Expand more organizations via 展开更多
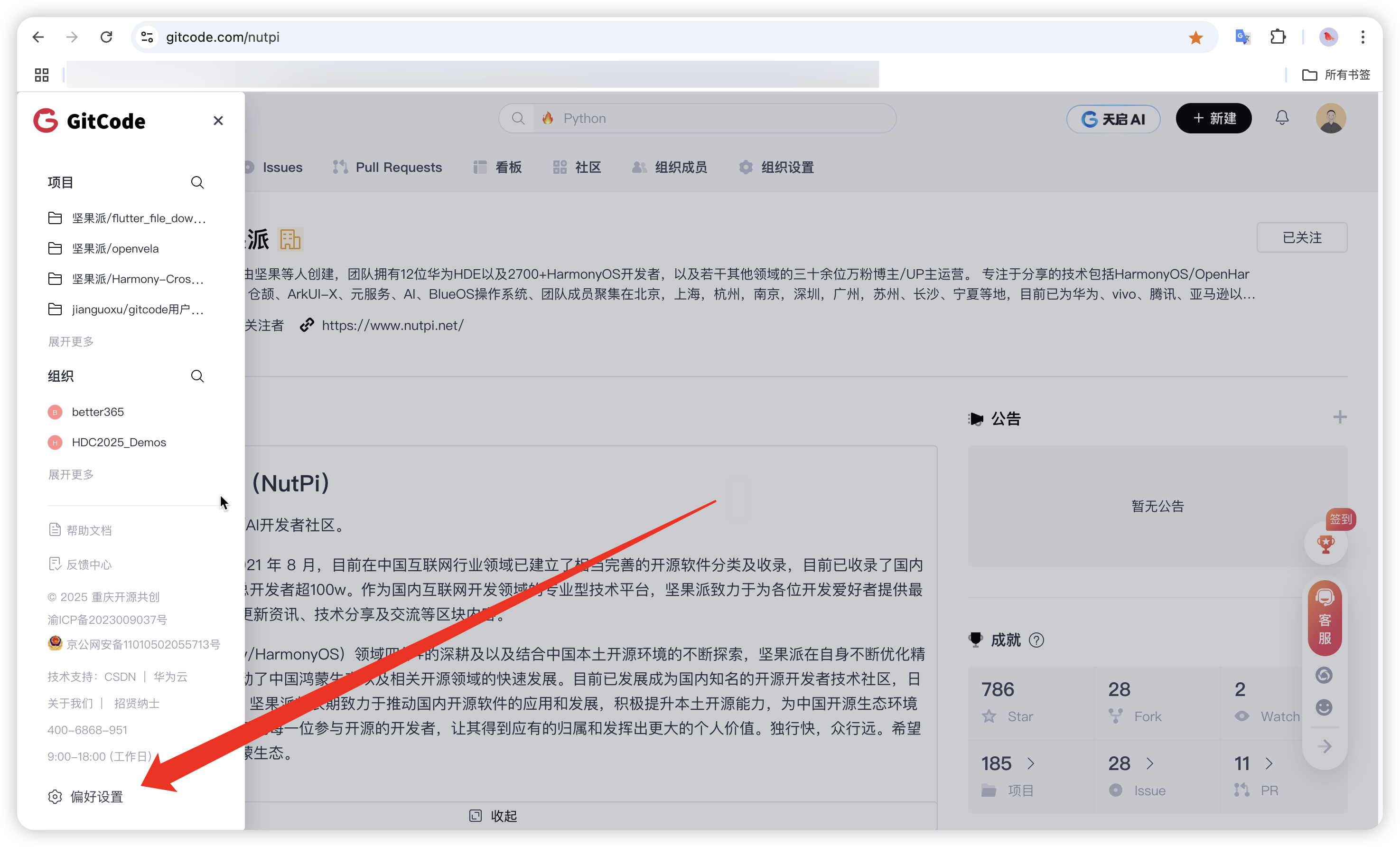The image size is (1400, 847). (x=71, y=475)
